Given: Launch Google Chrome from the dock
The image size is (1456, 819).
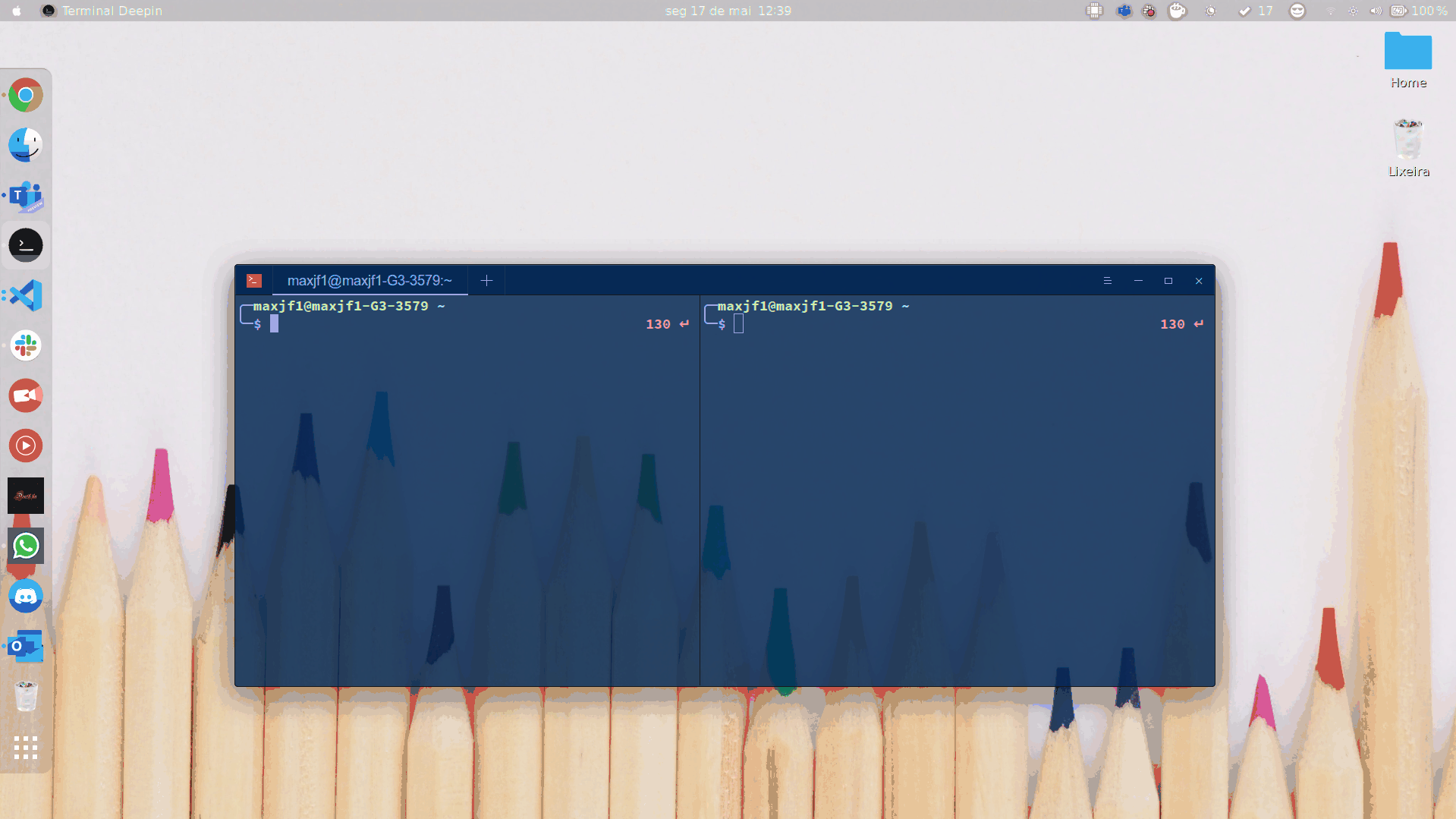Looking at the screenshot, I should 25,94.
